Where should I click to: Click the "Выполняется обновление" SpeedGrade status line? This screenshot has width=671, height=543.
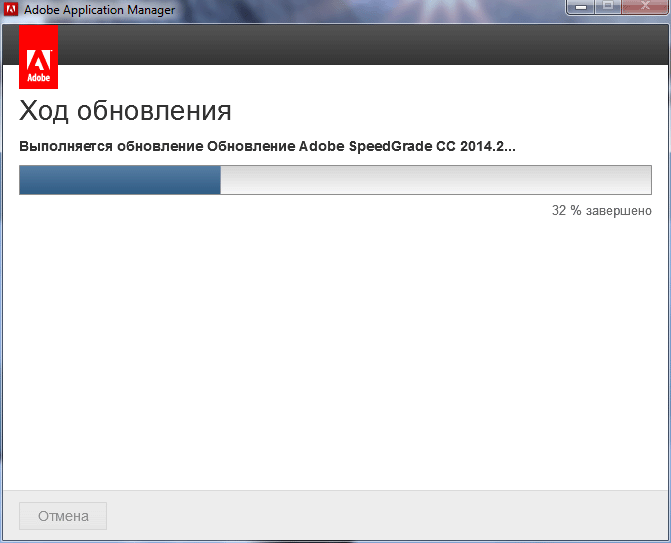267,146
